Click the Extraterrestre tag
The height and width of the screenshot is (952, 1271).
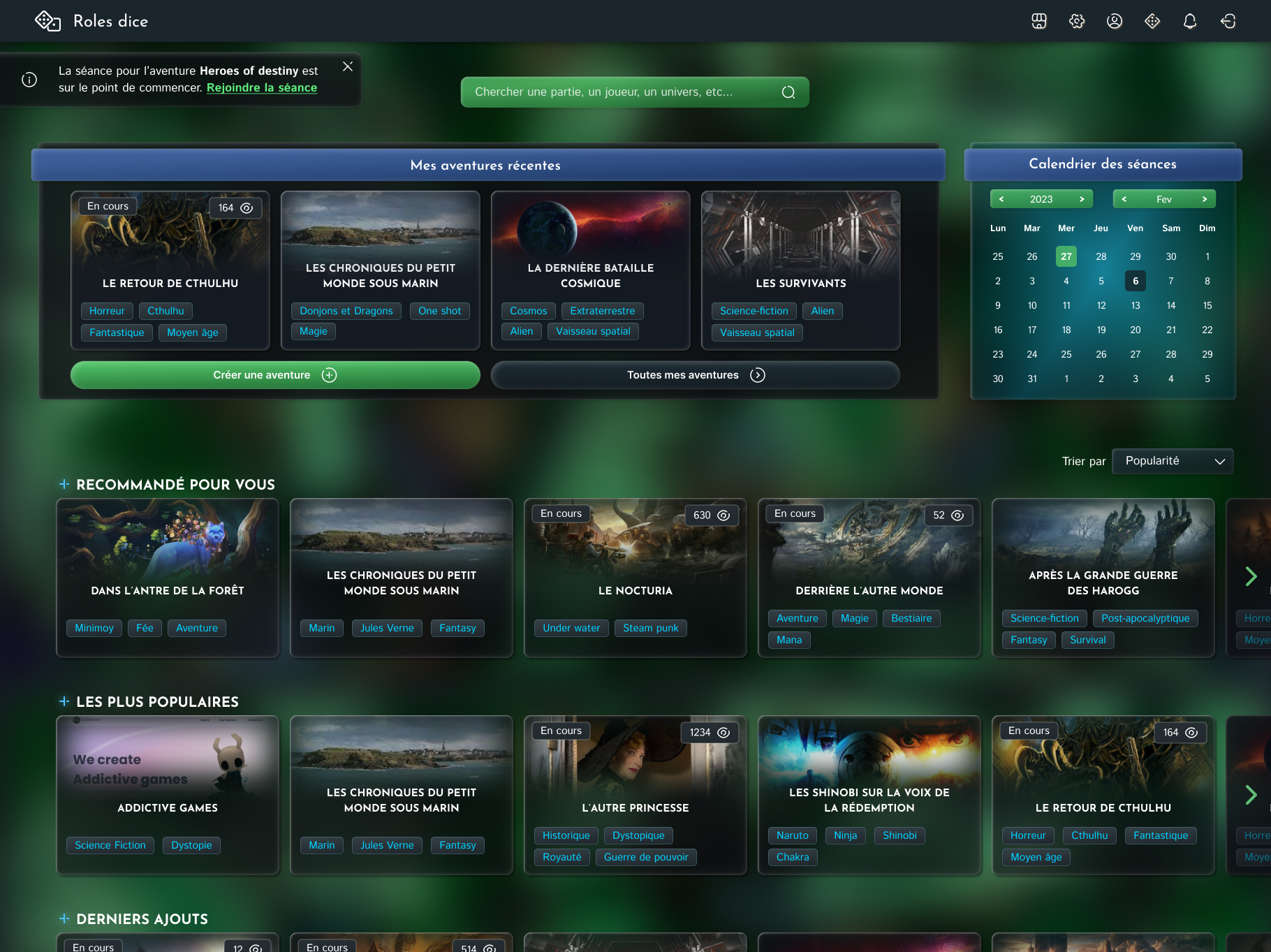coord(603,311)
